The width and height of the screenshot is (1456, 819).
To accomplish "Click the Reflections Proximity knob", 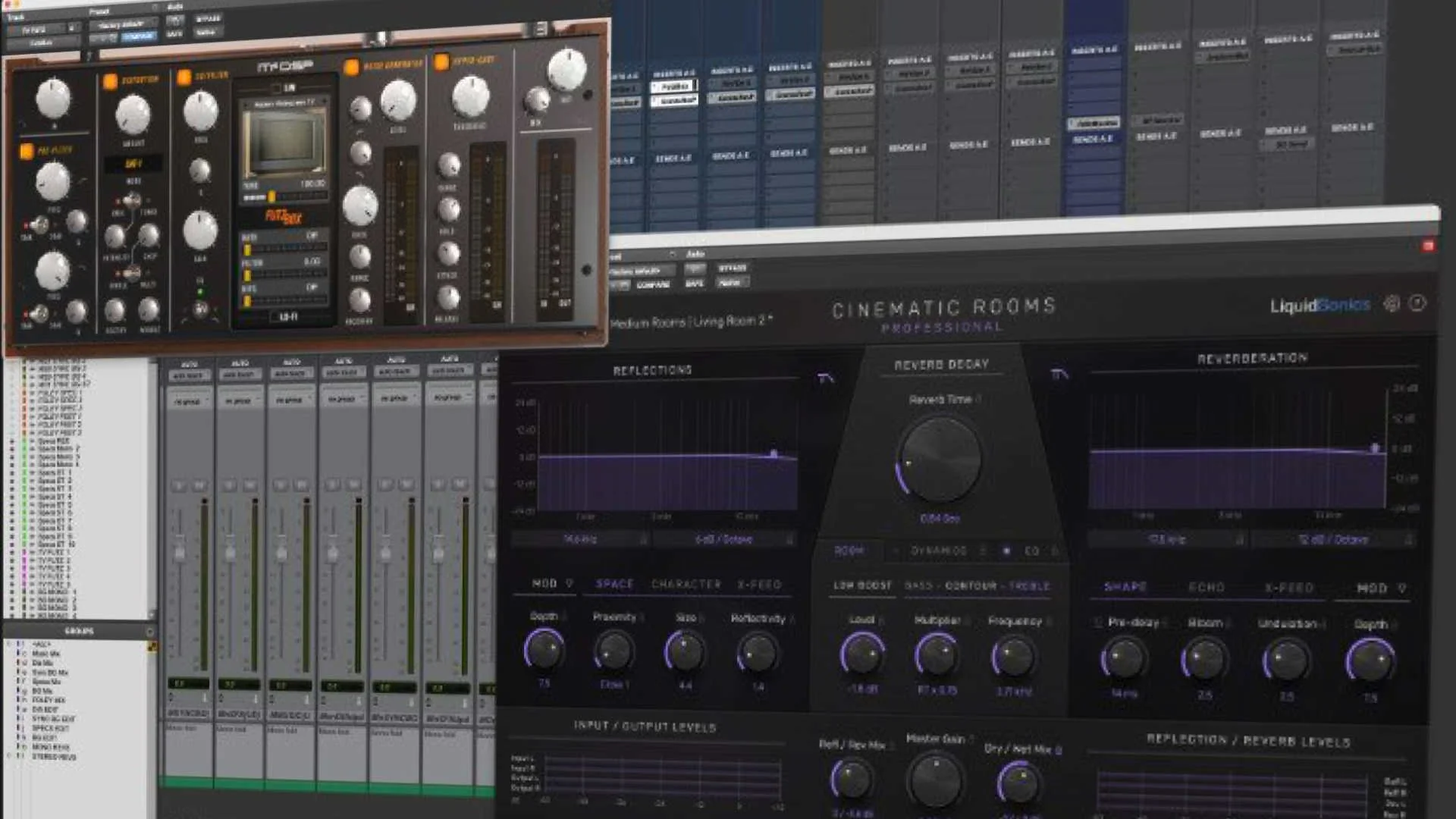I will pyautogui.click(x=613, y=651).
